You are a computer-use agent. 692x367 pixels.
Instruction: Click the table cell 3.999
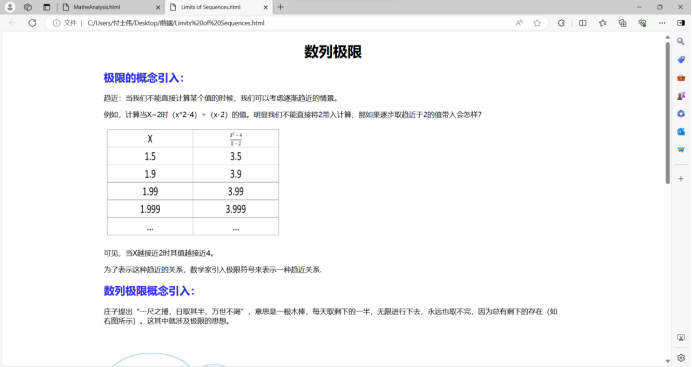[x=236, y=209]
